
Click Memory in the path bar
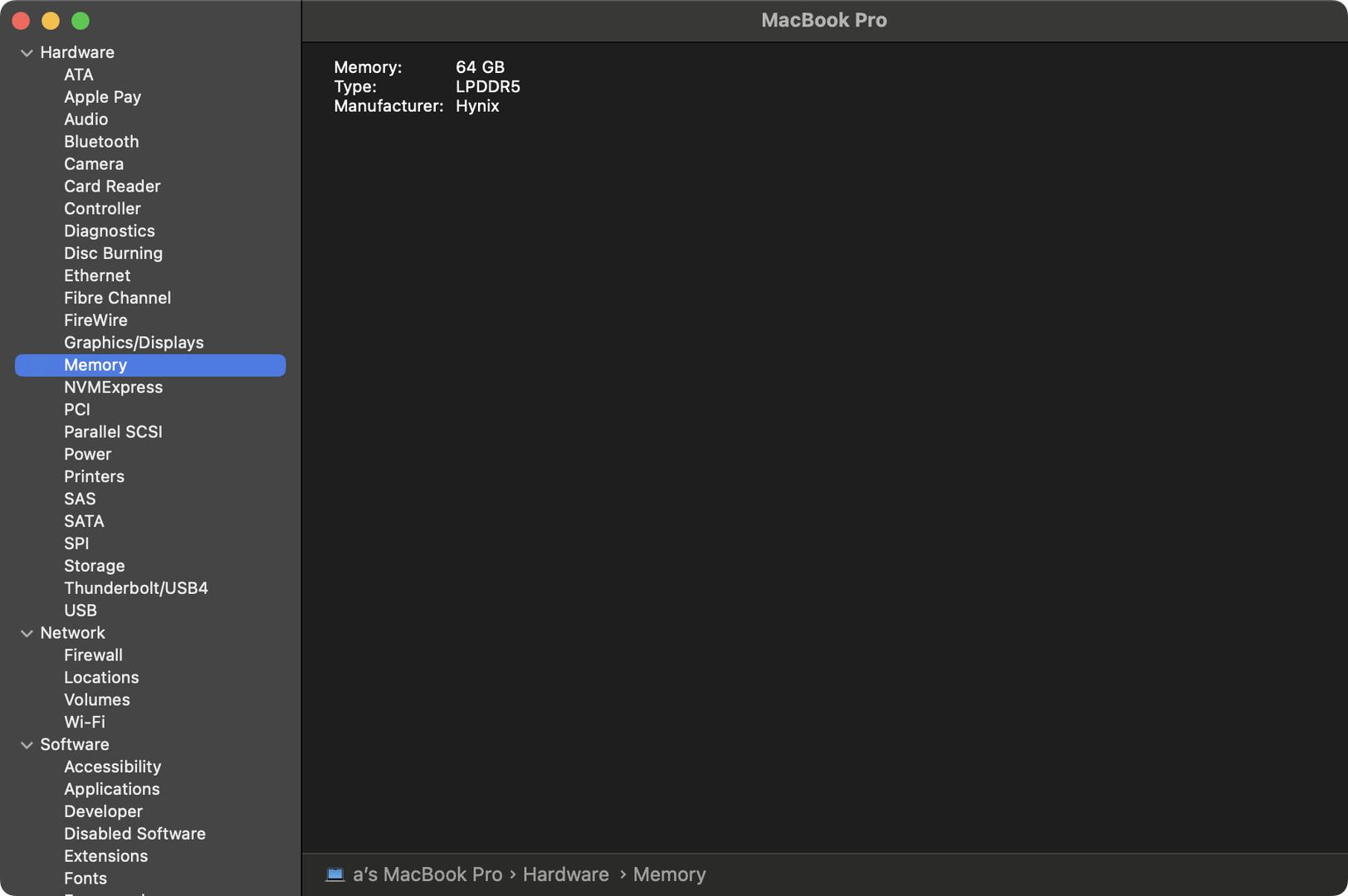(x=670, y=874)
